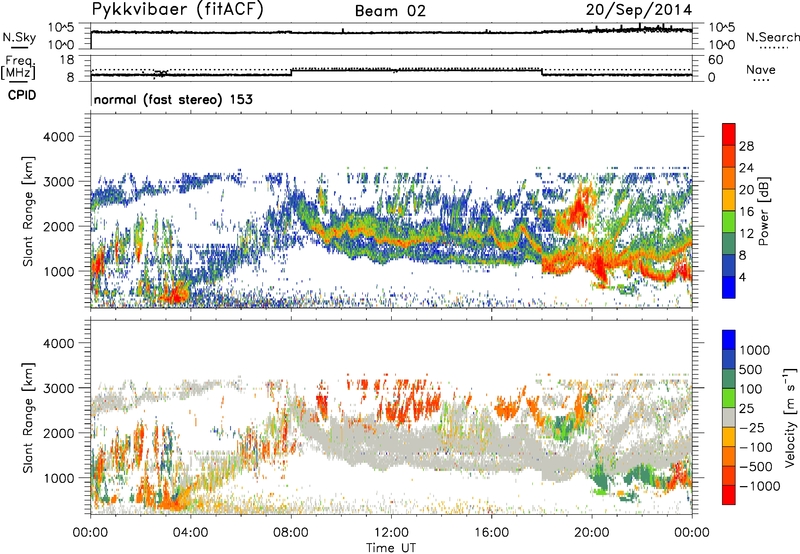This screenshot has width=800, height=554.
Task: Select "Slant Range [km]" label of velocity panel
Action: (x=28, y=417)
